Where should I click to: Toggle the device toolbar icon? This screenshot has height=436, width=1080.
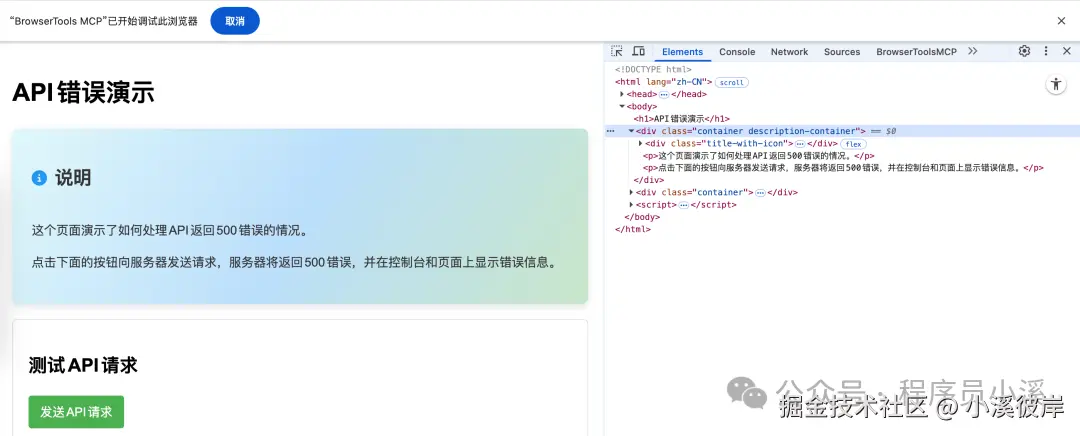click(x=638, y=51)
